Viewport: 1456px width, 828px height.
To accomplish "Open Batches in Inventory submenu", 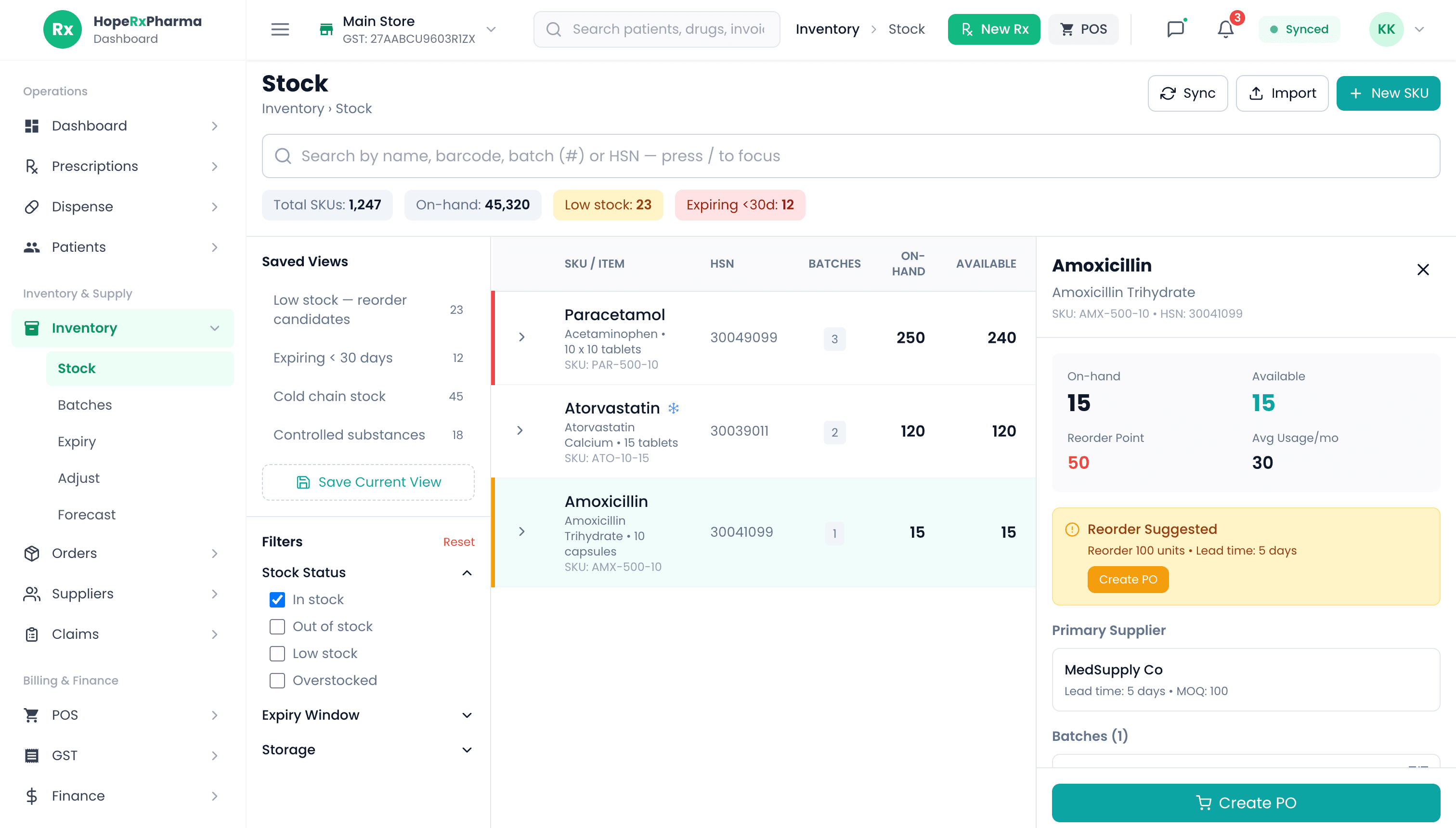I will click(x=85, y=405).
